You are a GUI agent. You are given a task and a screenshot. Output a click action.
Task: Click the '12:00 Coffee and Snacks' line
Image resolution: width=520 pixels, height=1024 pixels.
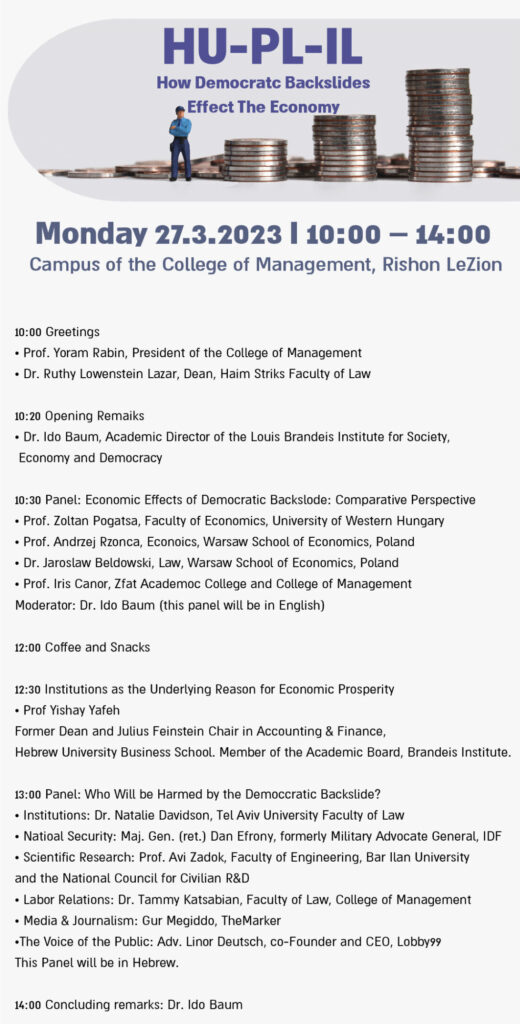tap(82, 647)
